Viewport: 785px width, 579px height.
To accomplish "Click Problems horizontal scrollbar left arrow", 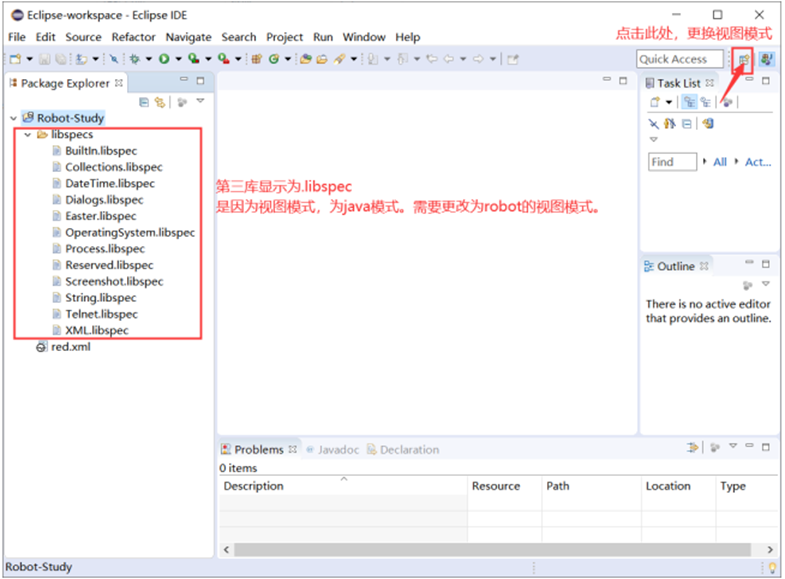I will [226, 550].
